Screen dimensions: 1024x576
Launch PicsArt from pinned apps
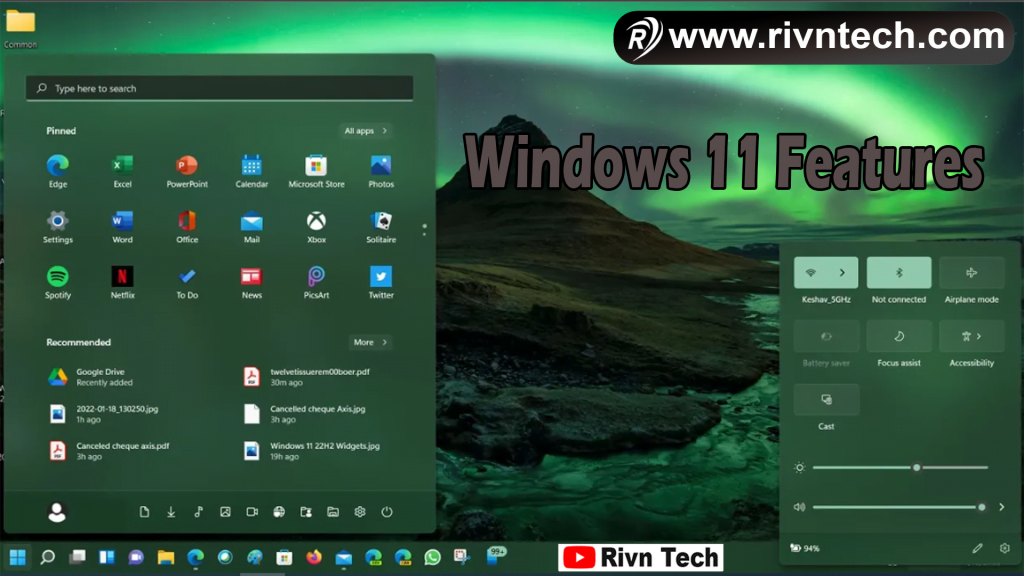[x=316, y=282]
